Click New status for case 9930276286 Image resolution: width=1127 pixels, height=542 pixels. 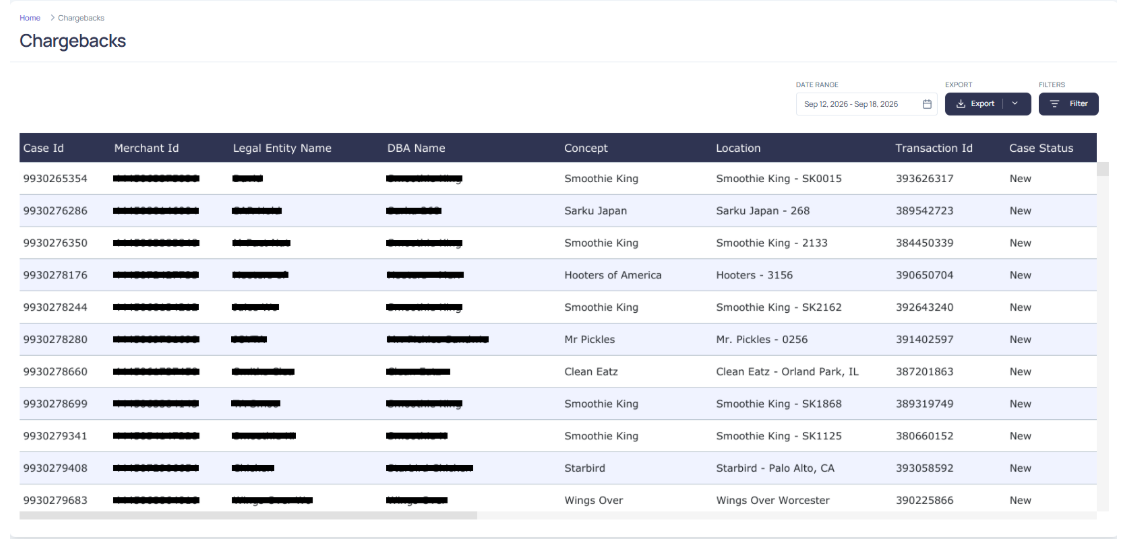click(1020, 211)
